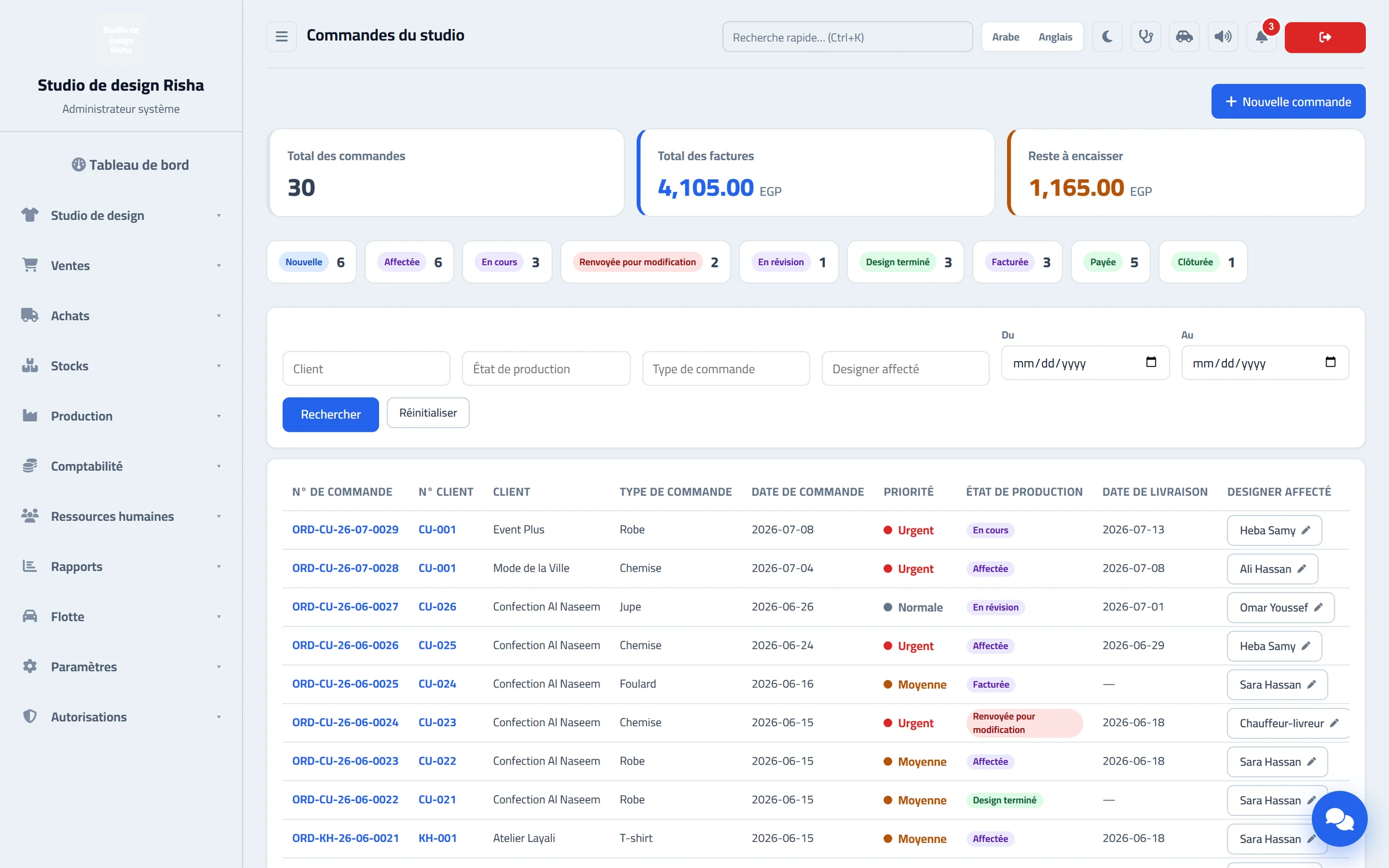Open order ORD-CU-26-07-0029 link
This screenshot has width=1389, height=868.
coord(345,529)
